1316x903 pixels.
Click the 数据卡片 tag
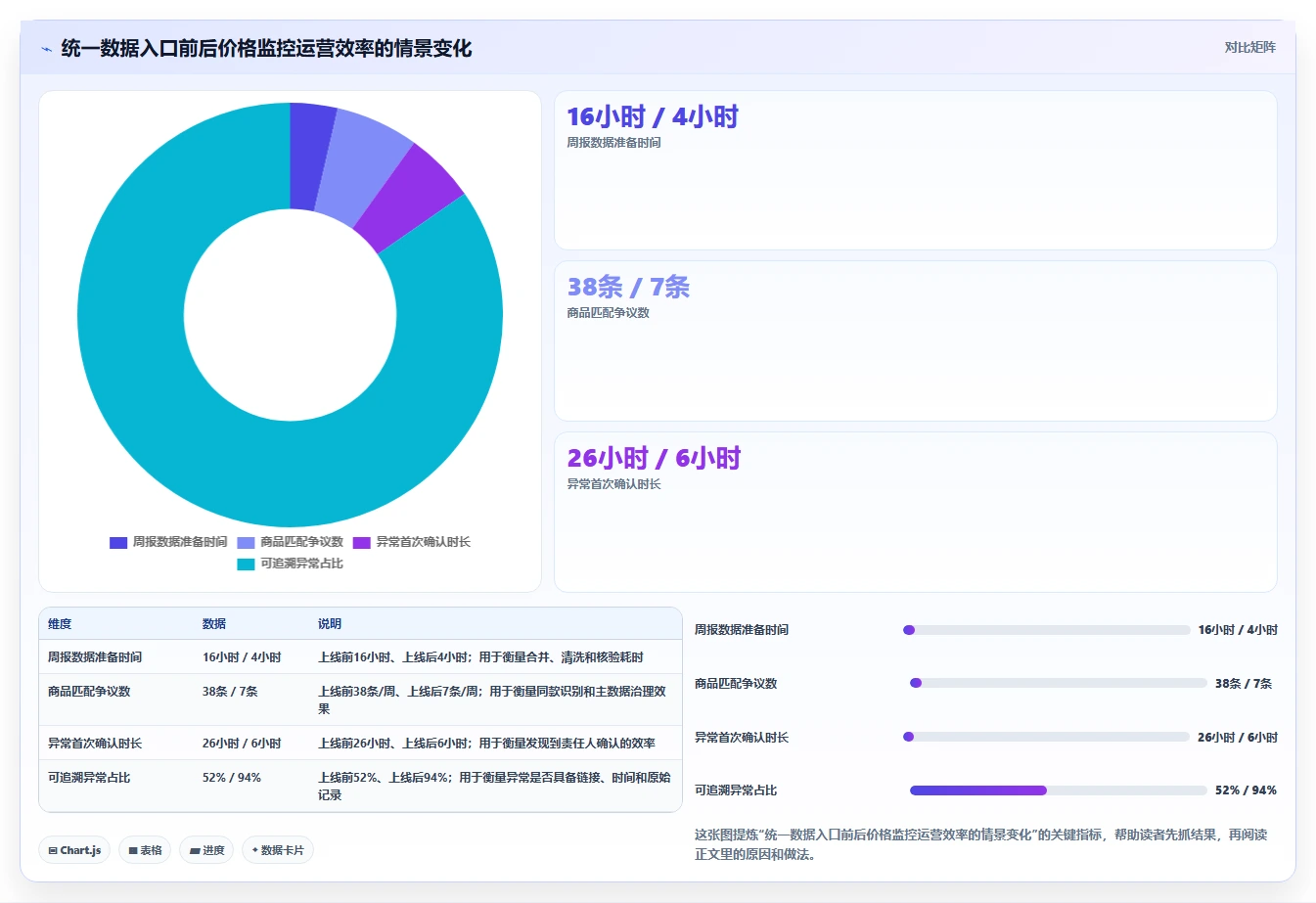click(x=278, y=850)
